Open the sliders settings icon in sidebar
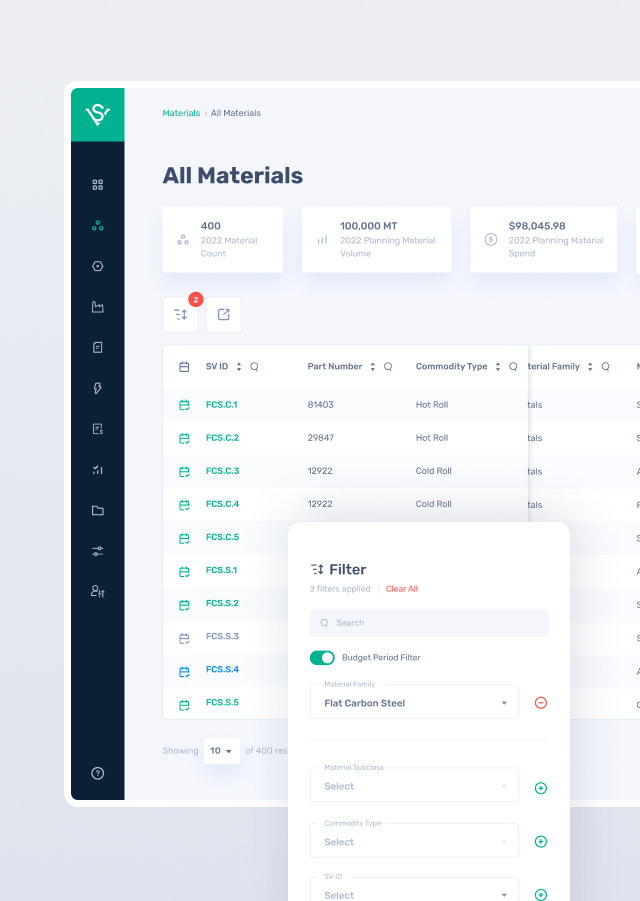This screenshot has height=901, width=640. click(98, 551)
